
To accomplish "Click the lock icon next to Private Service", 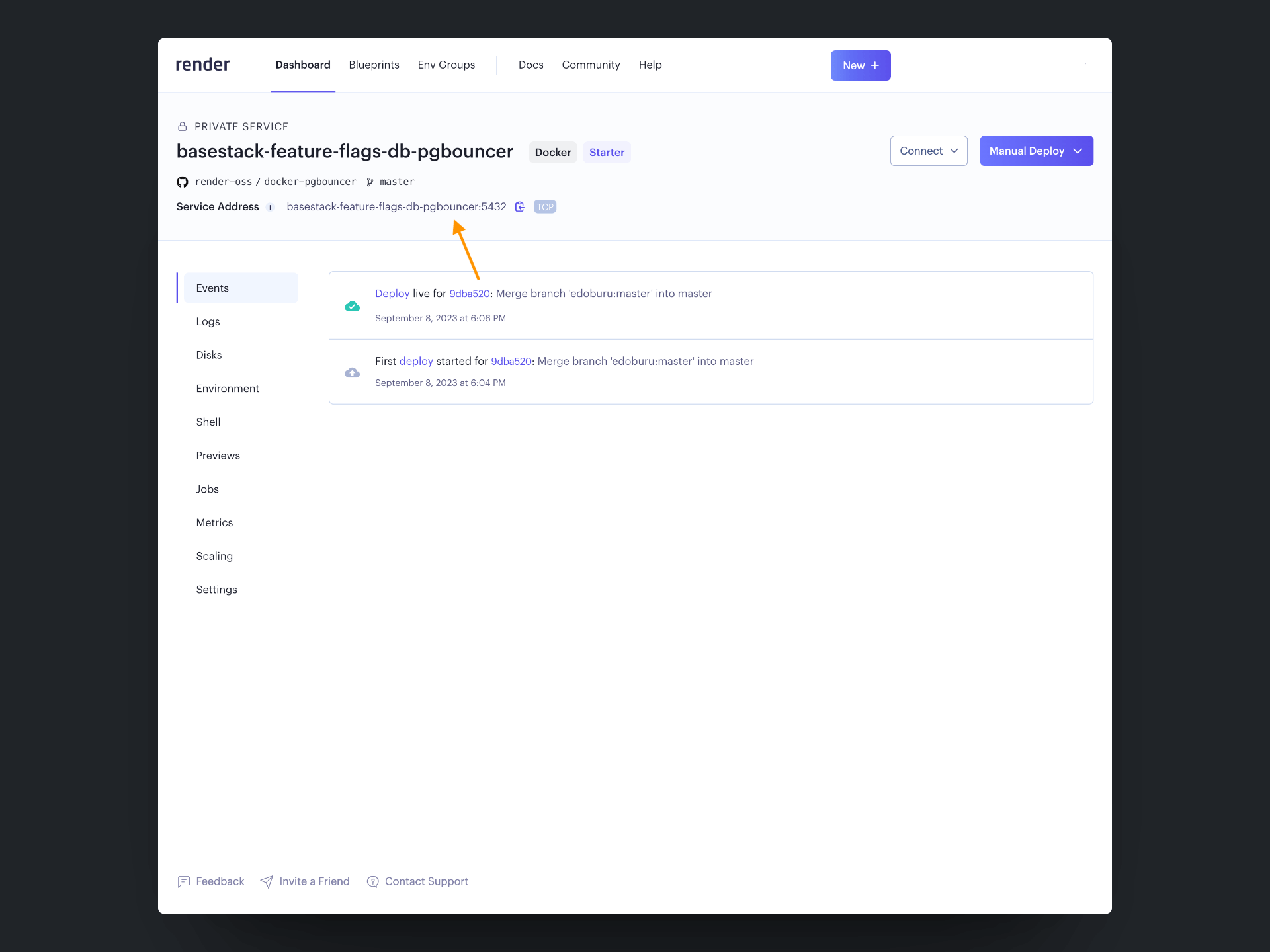I will tap(182, 126).
